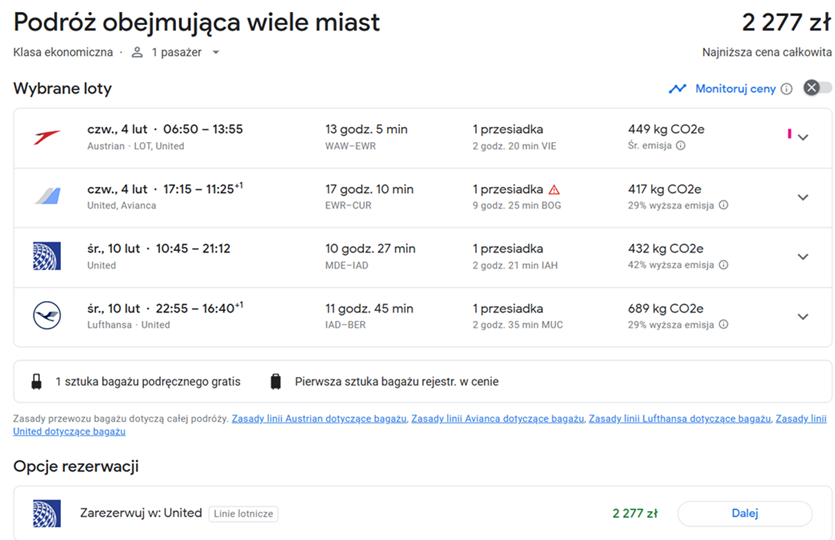This screenshot has width=835, height=540.
Task: Click layover text 2 godz. 35 min MUC
Action: (518, 325)
